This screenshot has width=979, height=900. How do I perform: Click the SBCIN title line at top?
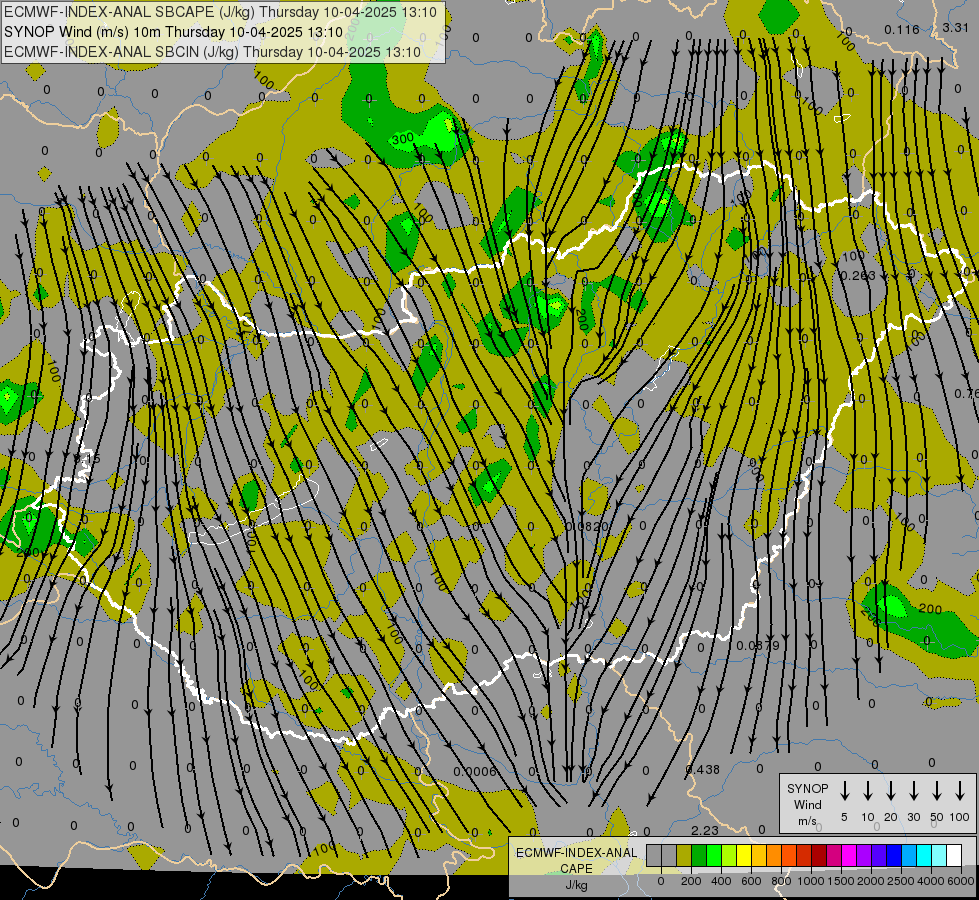click(212, 52)
